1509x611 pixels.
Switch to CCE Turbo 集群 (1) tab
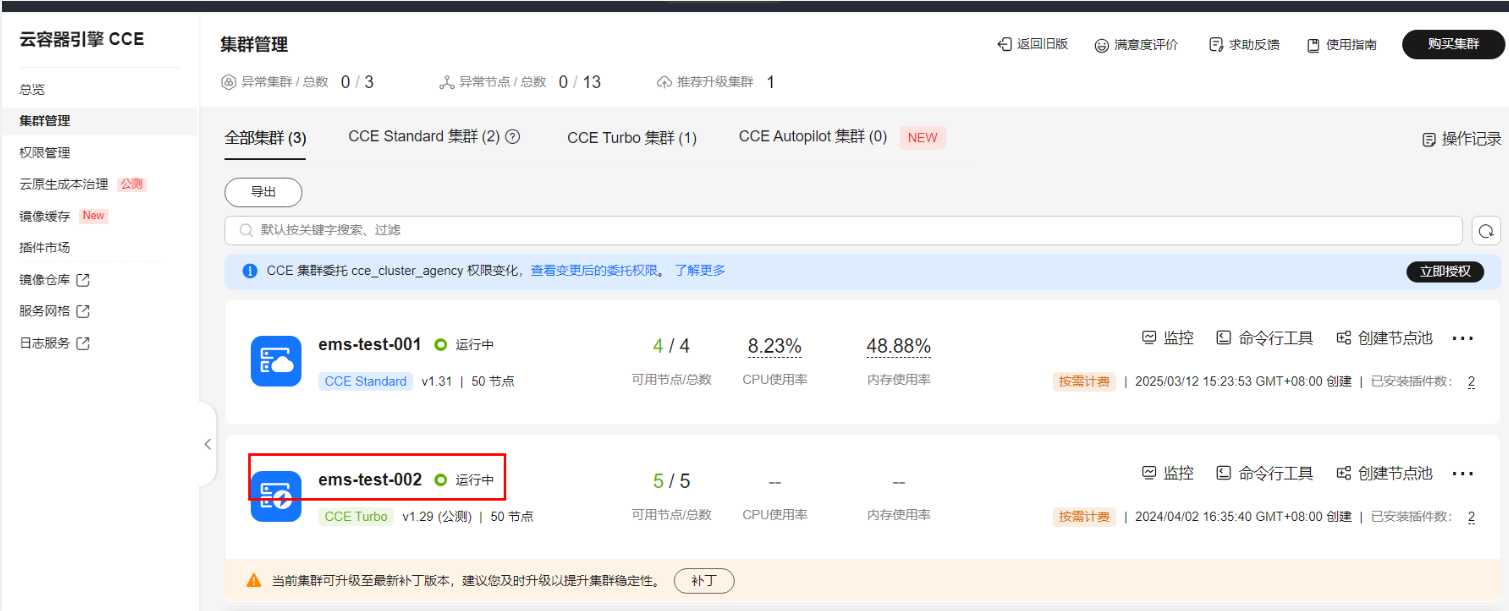(x=632, y=138)
